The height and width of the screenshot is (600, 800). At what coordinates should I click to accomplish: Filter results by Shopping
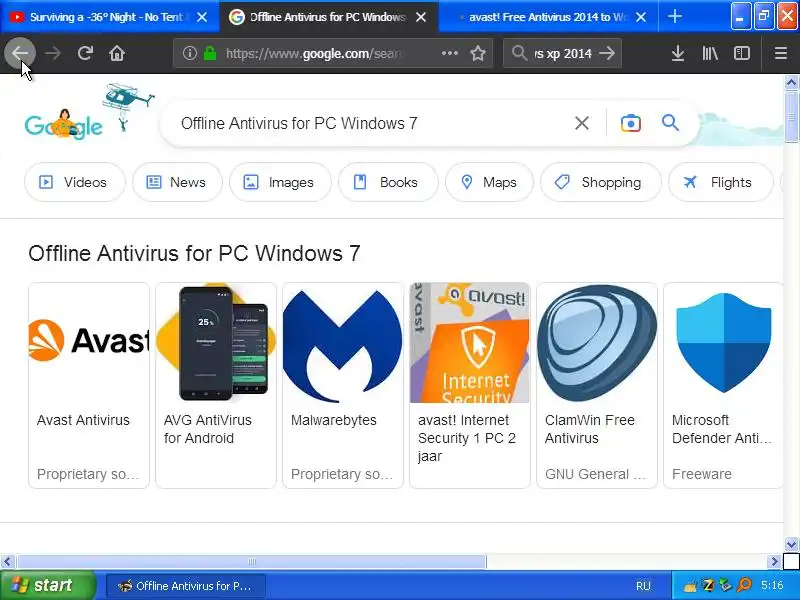[x=601, y=182]
